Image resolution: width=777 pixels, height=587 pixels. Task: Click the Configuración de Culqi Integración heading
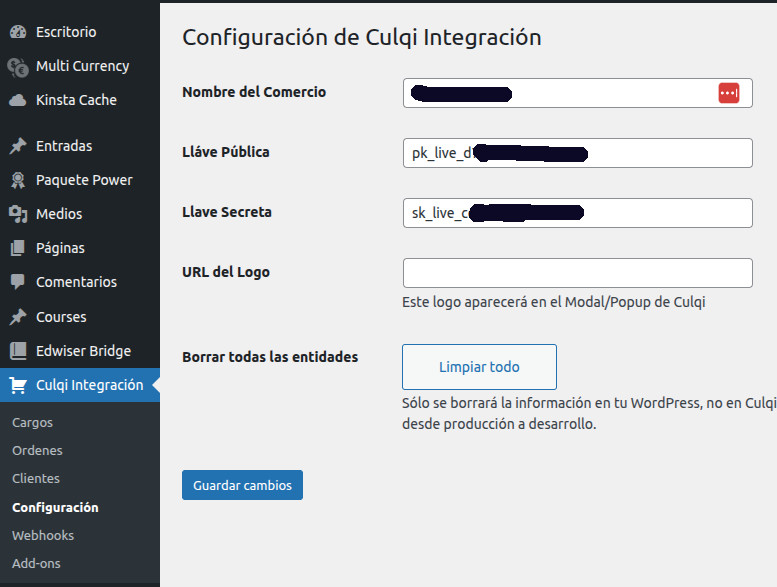[x=362, y=38]
